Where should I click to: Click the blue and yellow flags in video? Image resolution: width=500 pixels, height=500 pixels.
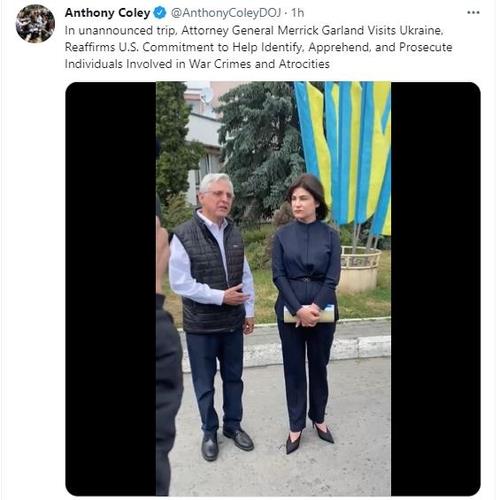[345, 157]
